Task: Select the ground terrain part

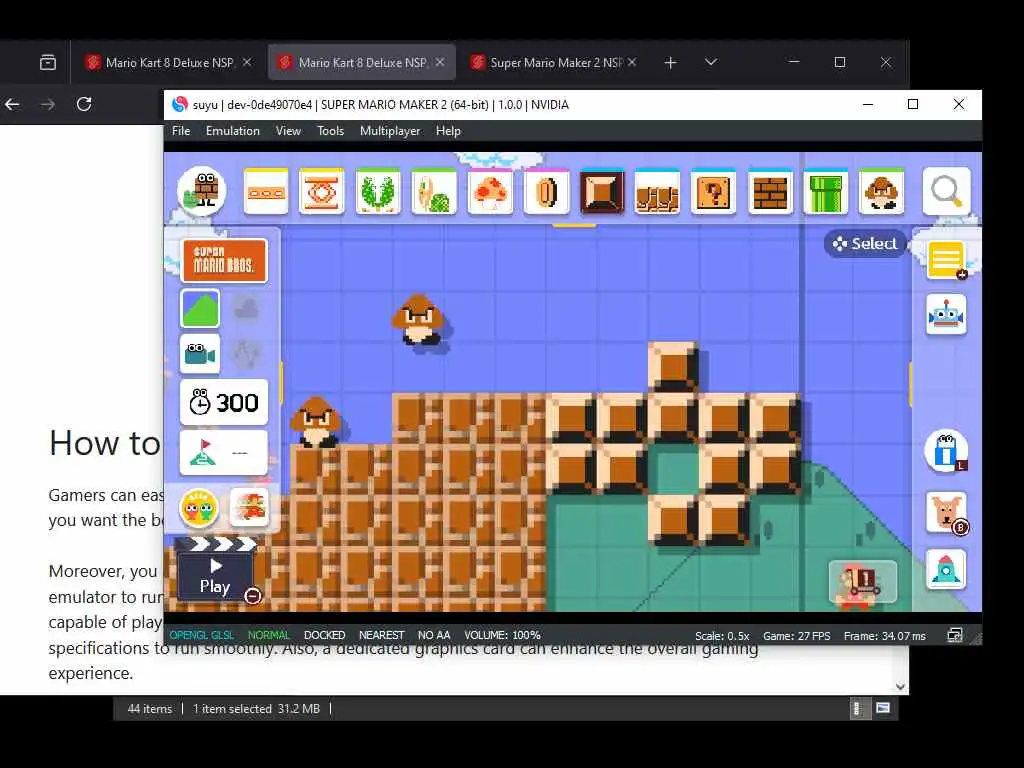Action: pyautogui.click(x=658, y=192)
